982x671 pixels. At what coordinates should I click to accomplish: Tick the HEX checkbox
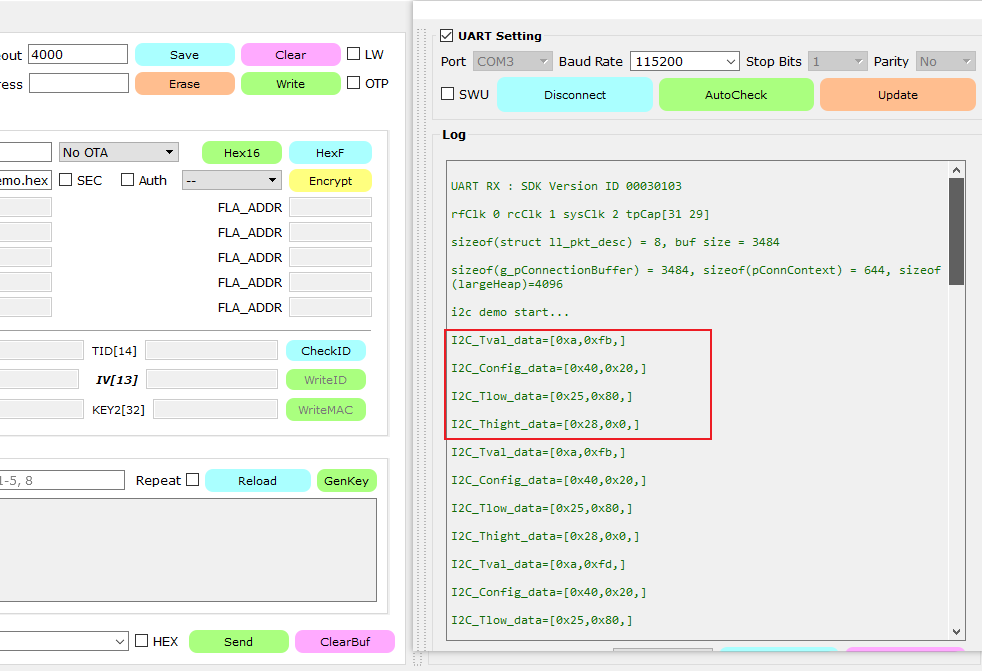pos(142,641)
